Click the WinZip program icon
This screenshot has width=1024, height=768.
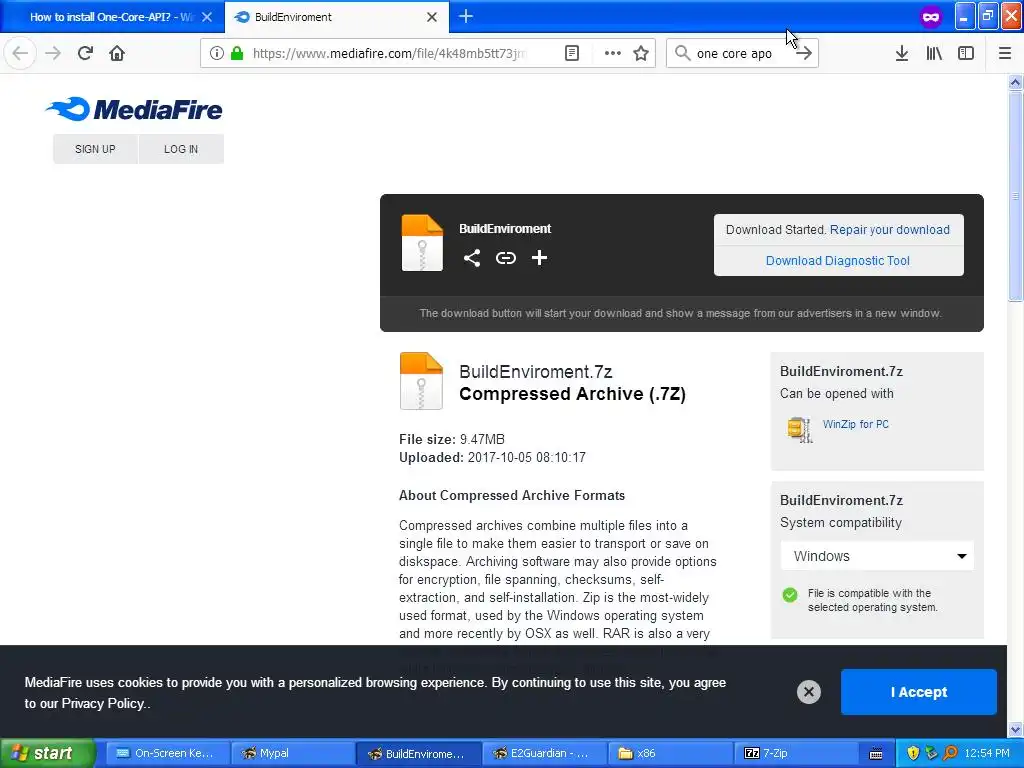tap(799, 430)
